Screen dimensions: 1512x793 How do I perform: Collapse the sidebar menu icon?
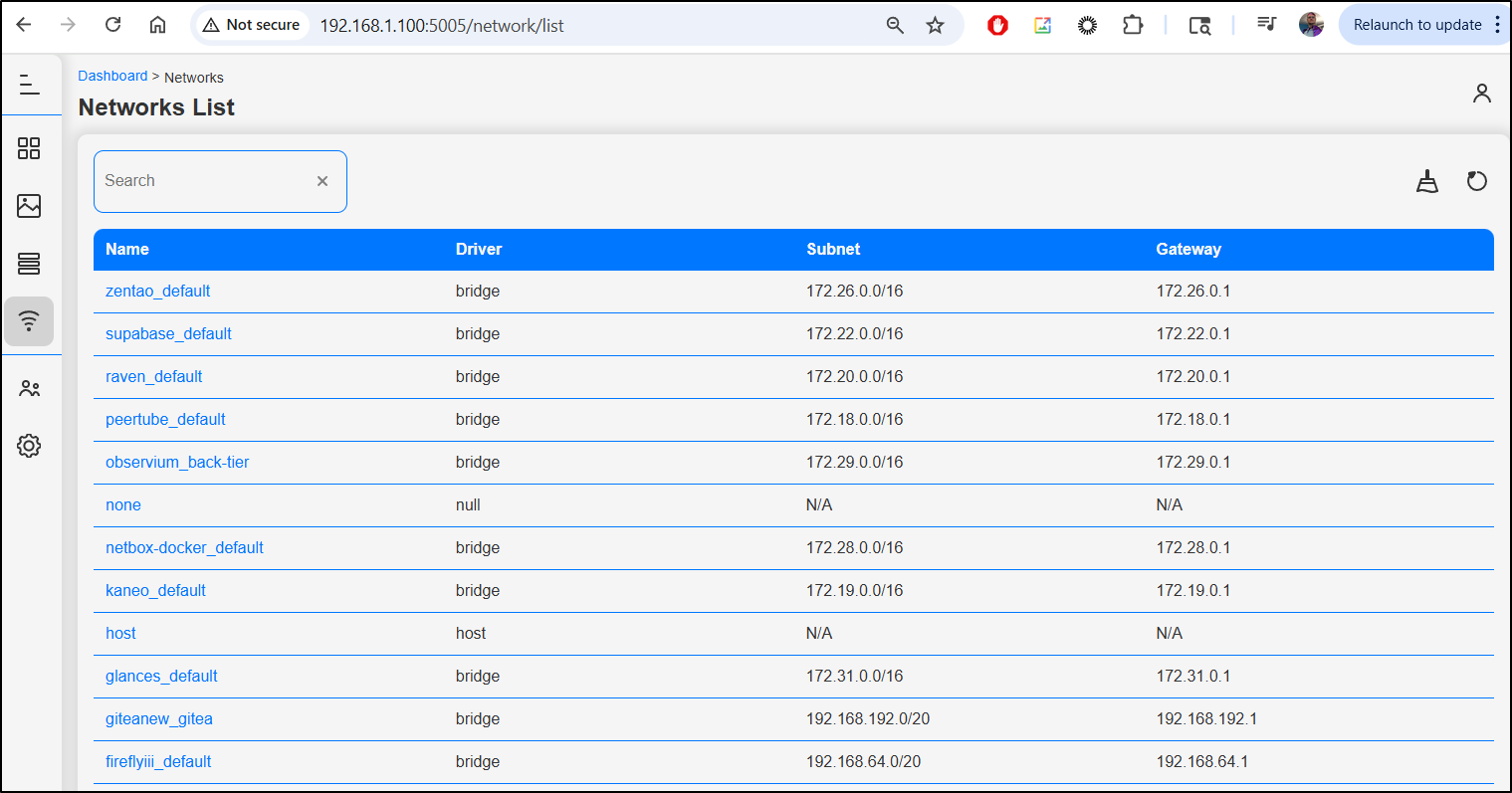pyautogui.click(x=30, y=86)
